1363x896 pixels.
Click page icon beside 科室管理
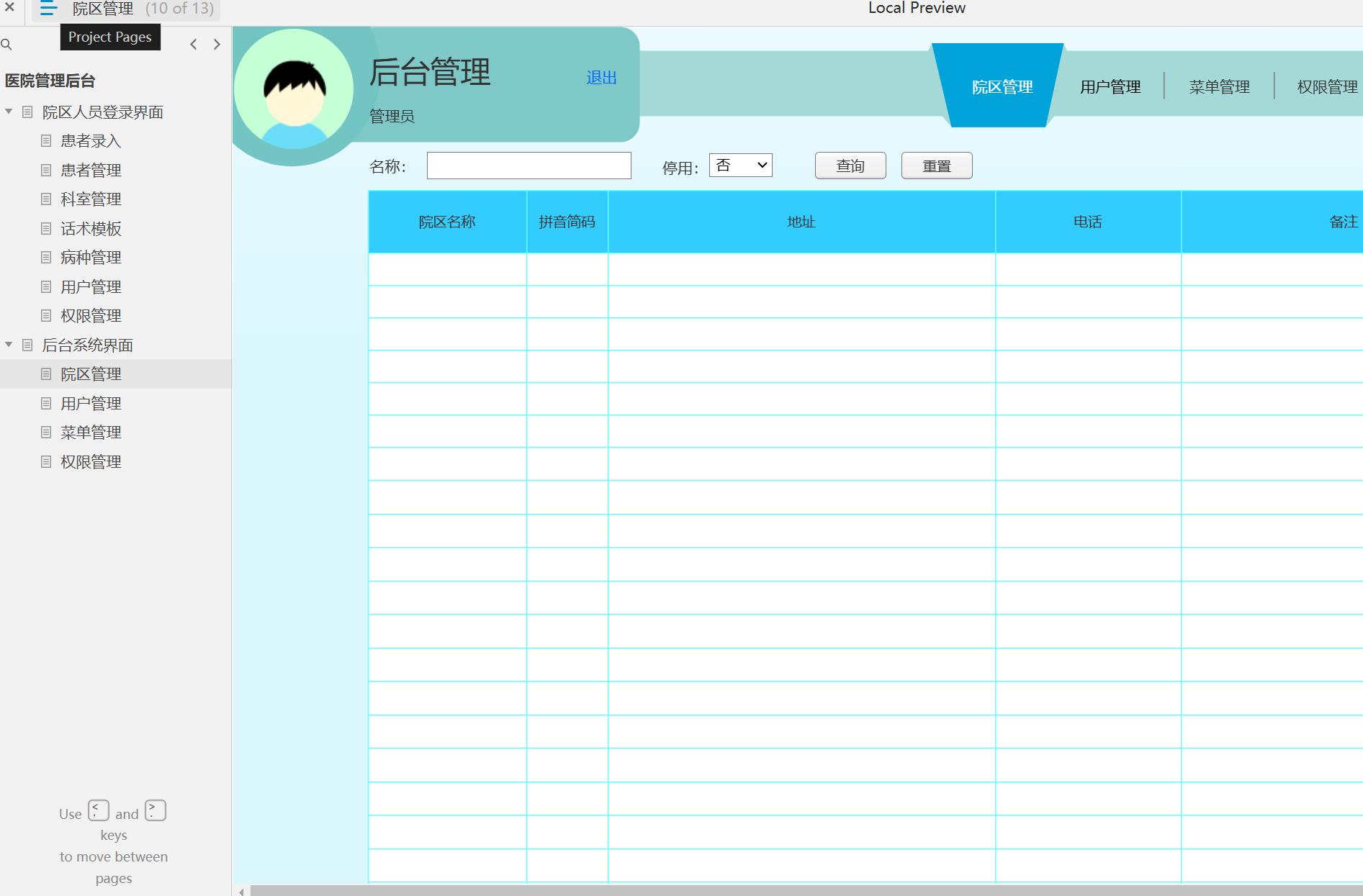pyautogui.click(x=46, y=199)
